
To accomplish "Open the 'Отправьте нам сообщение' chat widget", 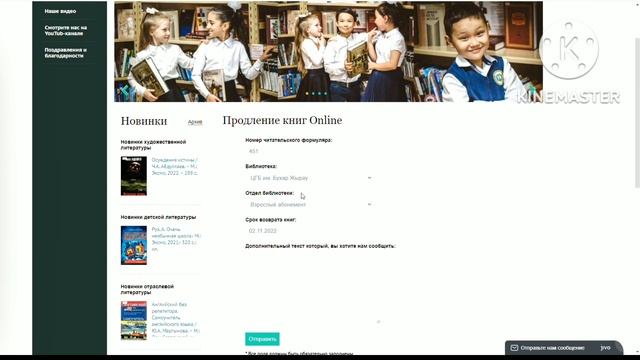I will pyautogui.click(x=564, y=348).
